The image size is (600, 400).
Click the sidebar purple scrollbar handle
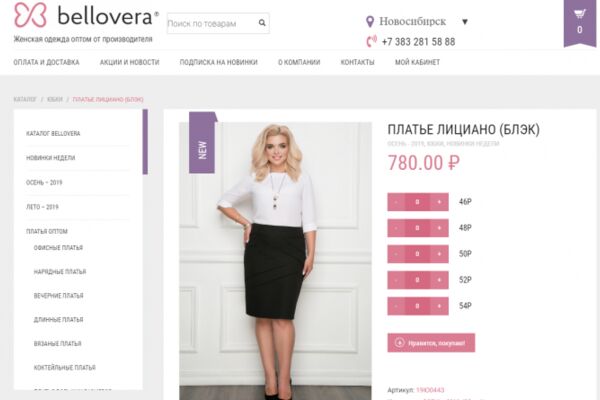point(145,142)
